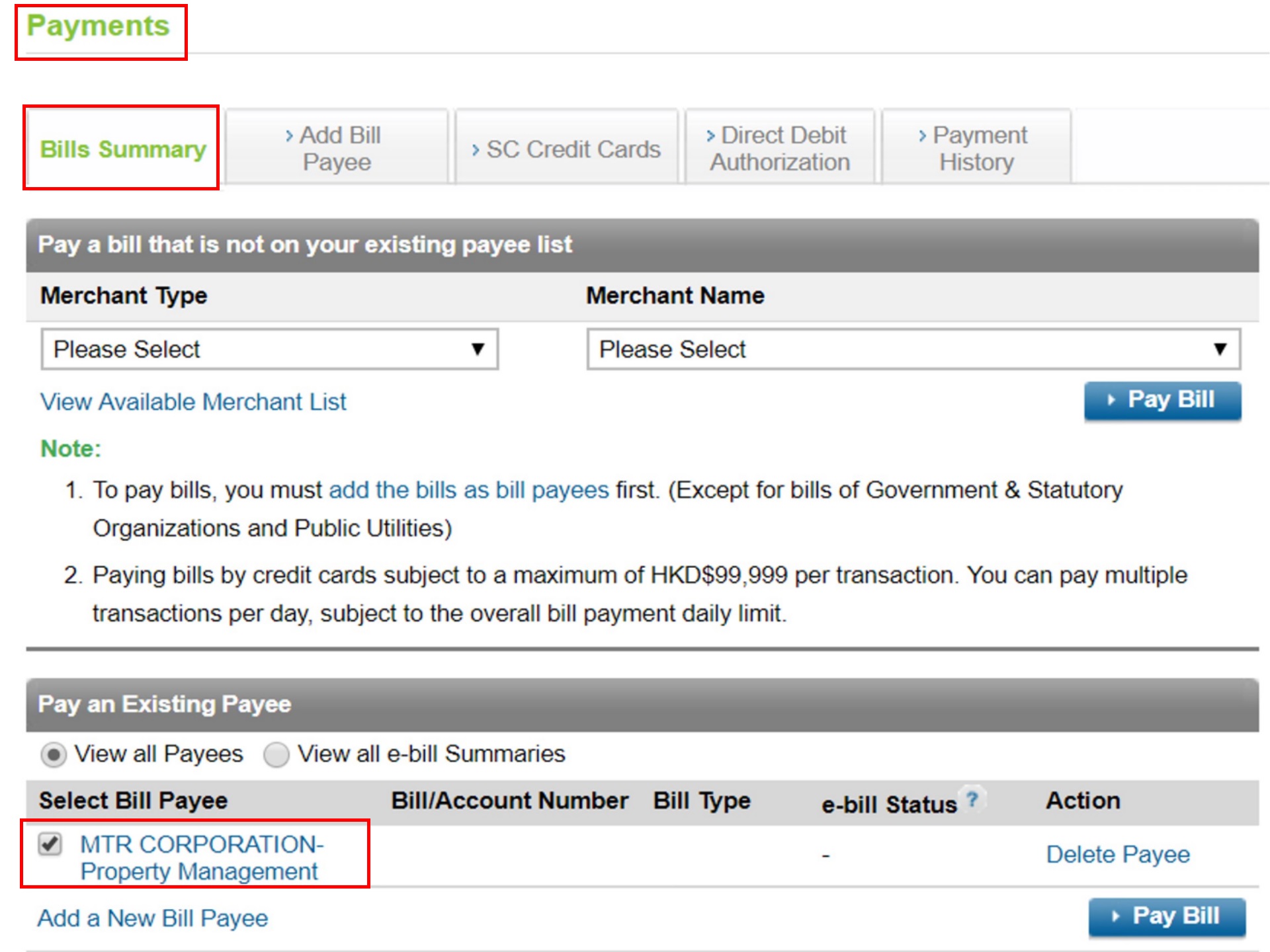The width and height of the screenshot is (1270, 952).
Task: Open the Merchant Name dropdown
Action: click(913, 349)
